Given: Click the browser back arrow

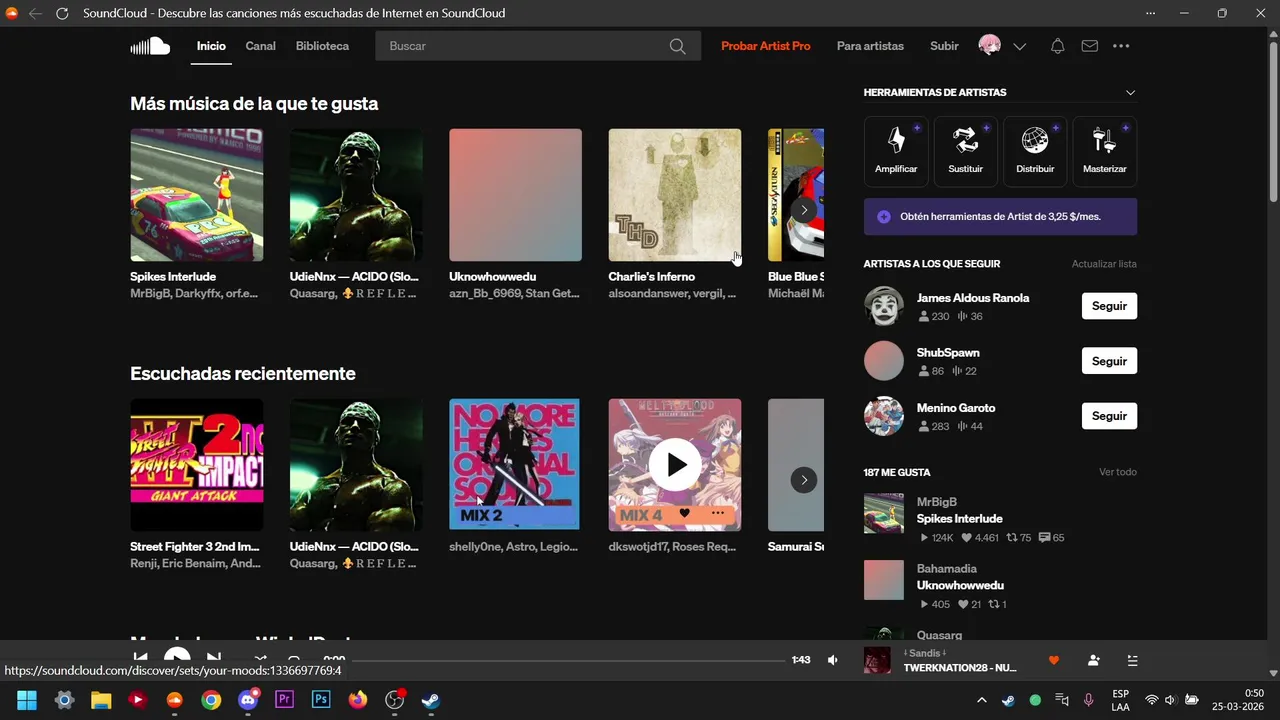Looking at the screenshot, I should [35, 14].
